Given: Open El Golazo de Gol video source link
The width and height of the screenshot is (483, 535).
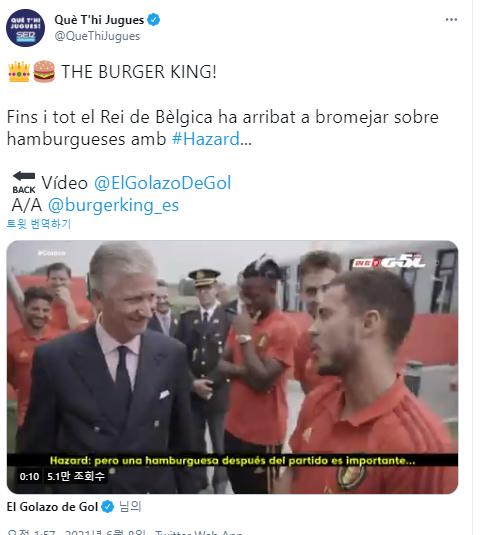Looking at the screenshot, I should 52,507.
